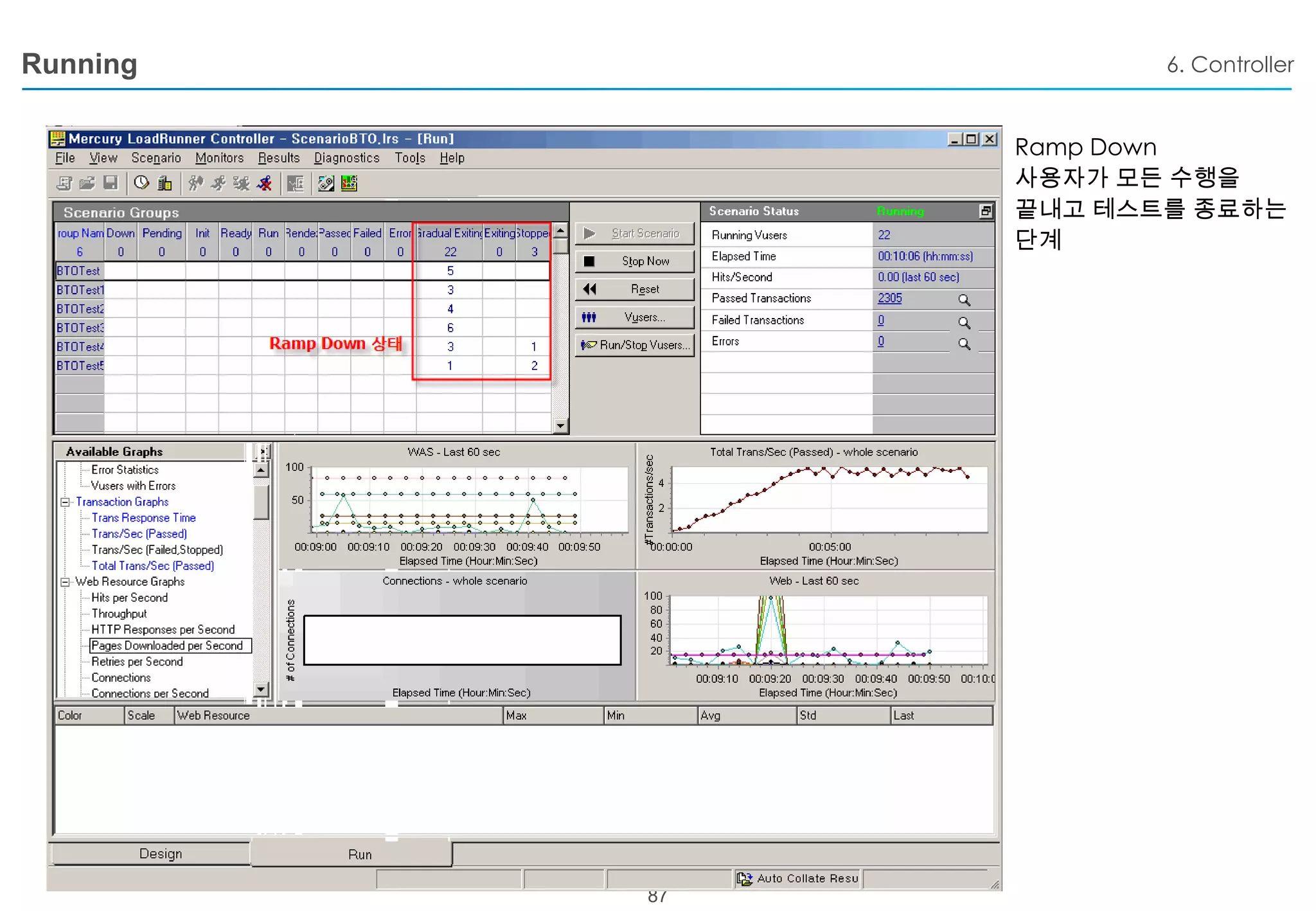This screenshot has width=1316, height=911.
Task: Click the scenario scheduler clock icon
Action: click(x=141, y=183)
